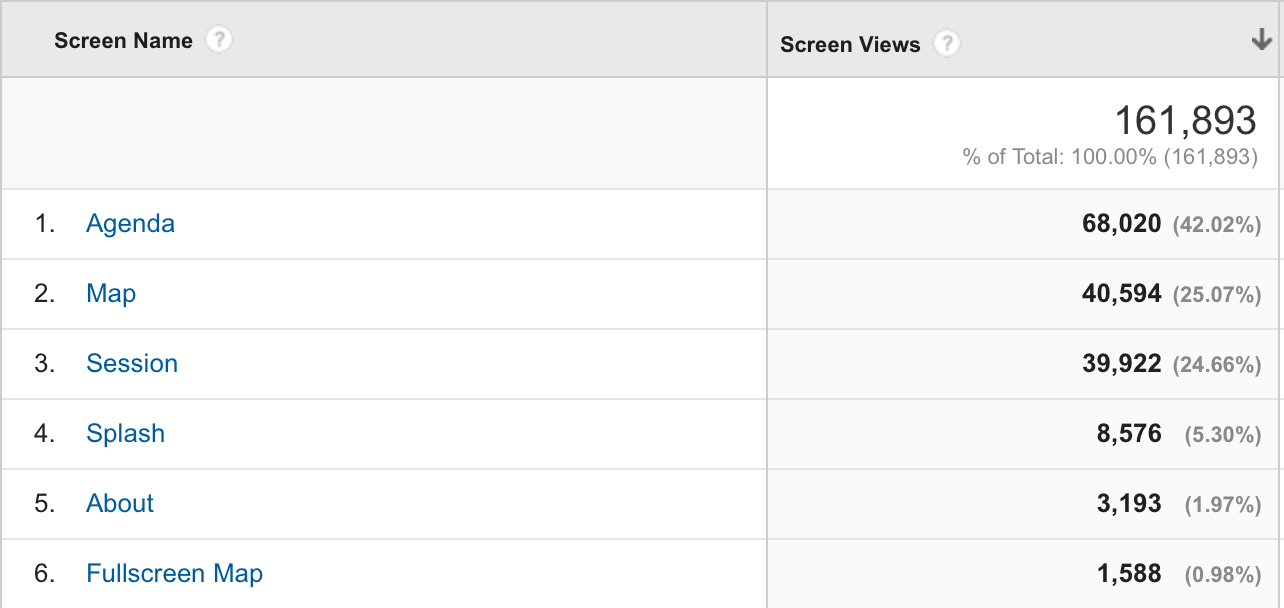Click the 40,594 views value for Map
This screenshot has width=1284, height=608.
1121,294
